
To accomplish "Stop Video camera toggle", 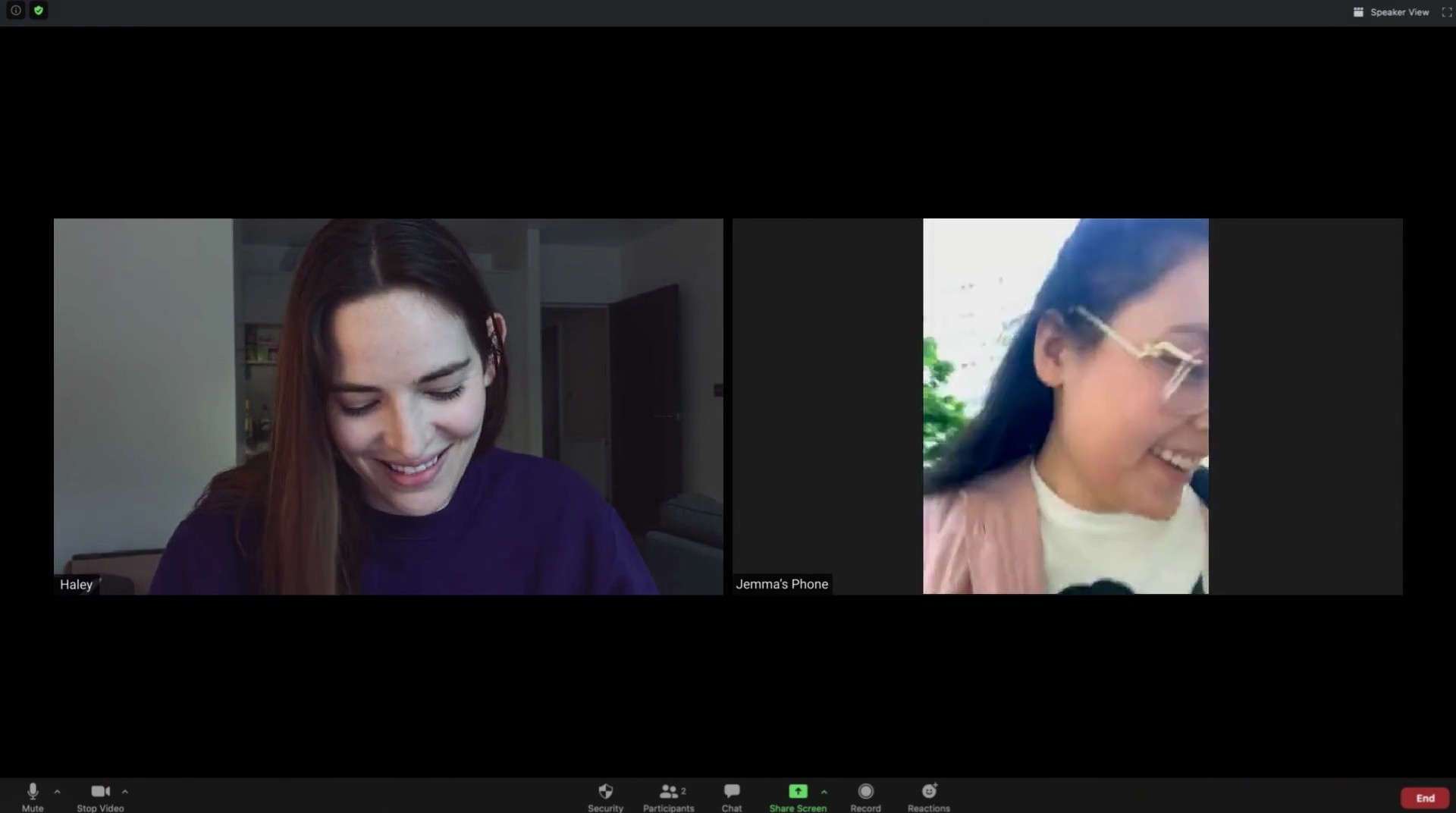I will point(100,797).
